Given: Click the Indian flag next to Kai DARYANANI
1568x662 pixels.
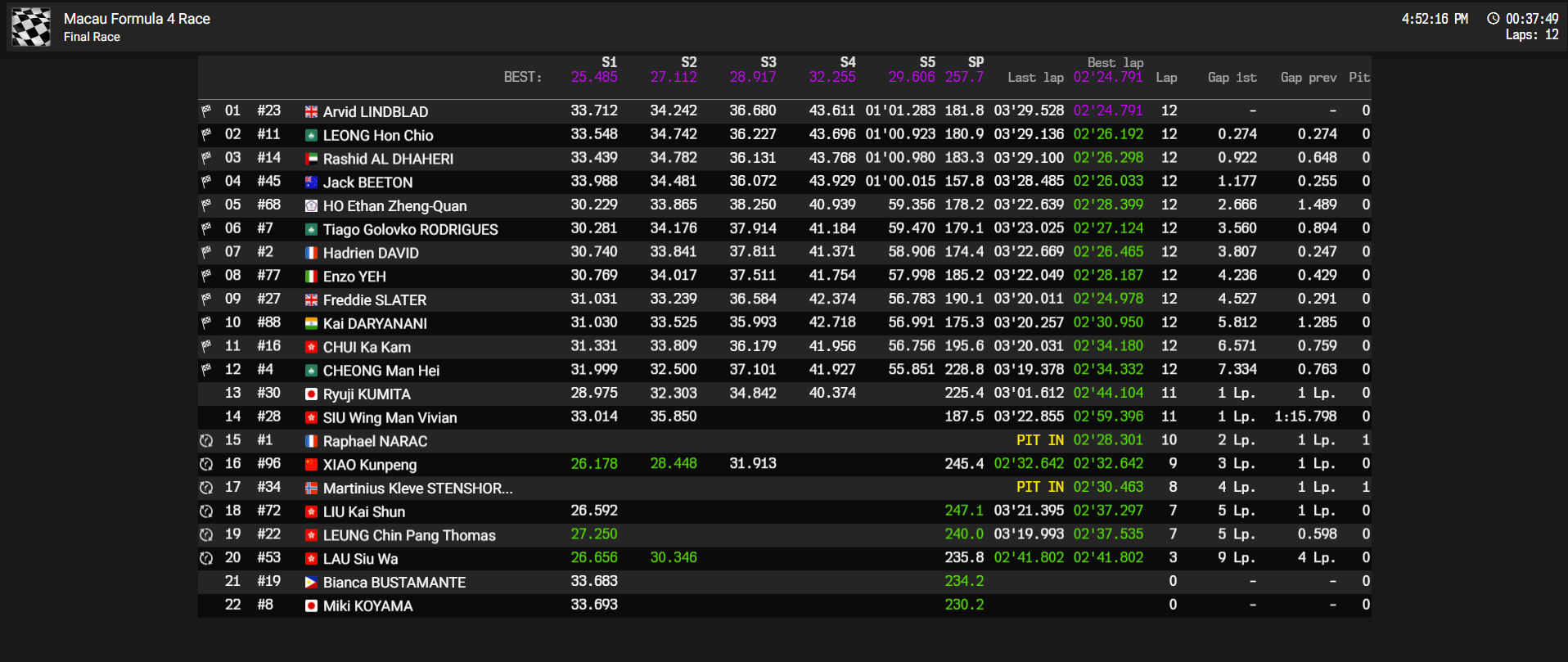Looking at the screenshot, I should (x=311, y=324).
